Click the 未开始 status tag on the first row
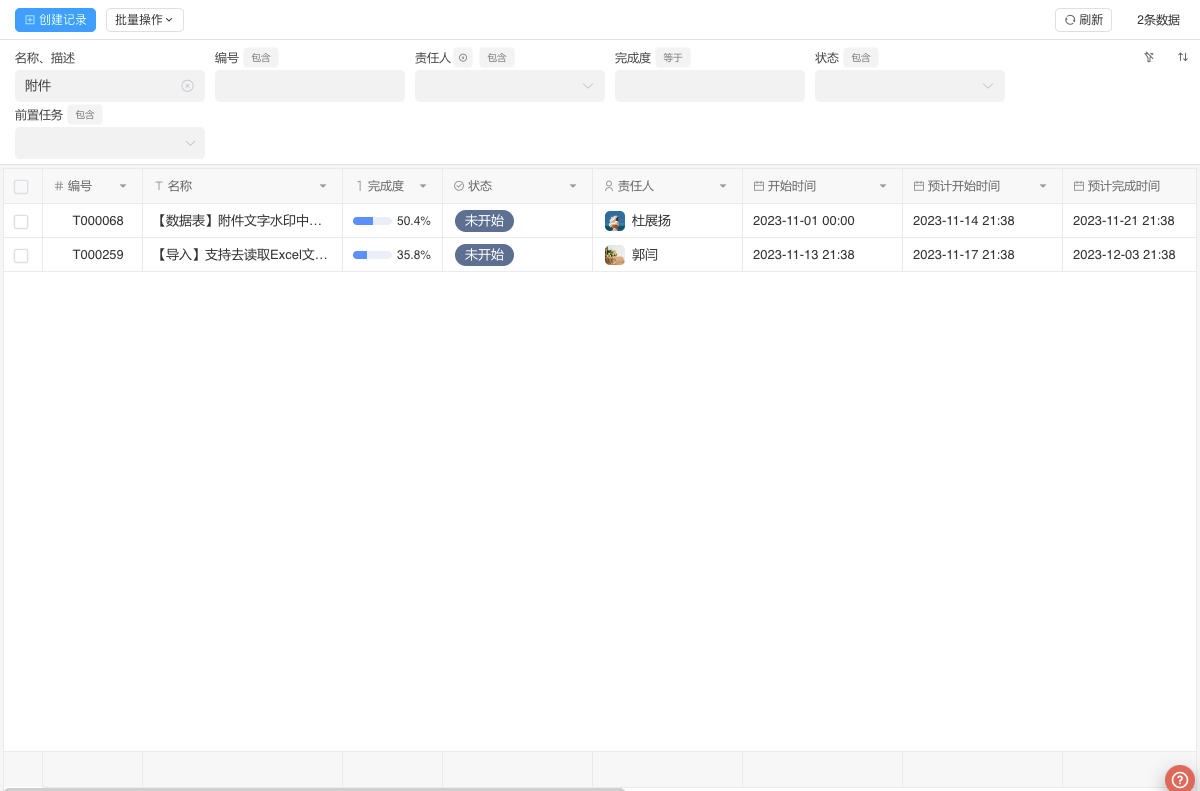The image size is (1200, 791). click(x=484, y=221)
